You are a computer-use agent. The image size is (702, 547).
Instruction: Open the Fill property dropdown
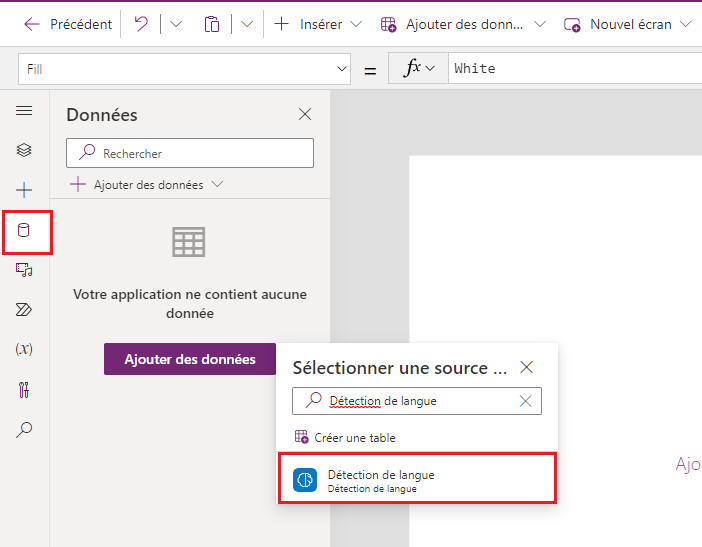(340, 69)
